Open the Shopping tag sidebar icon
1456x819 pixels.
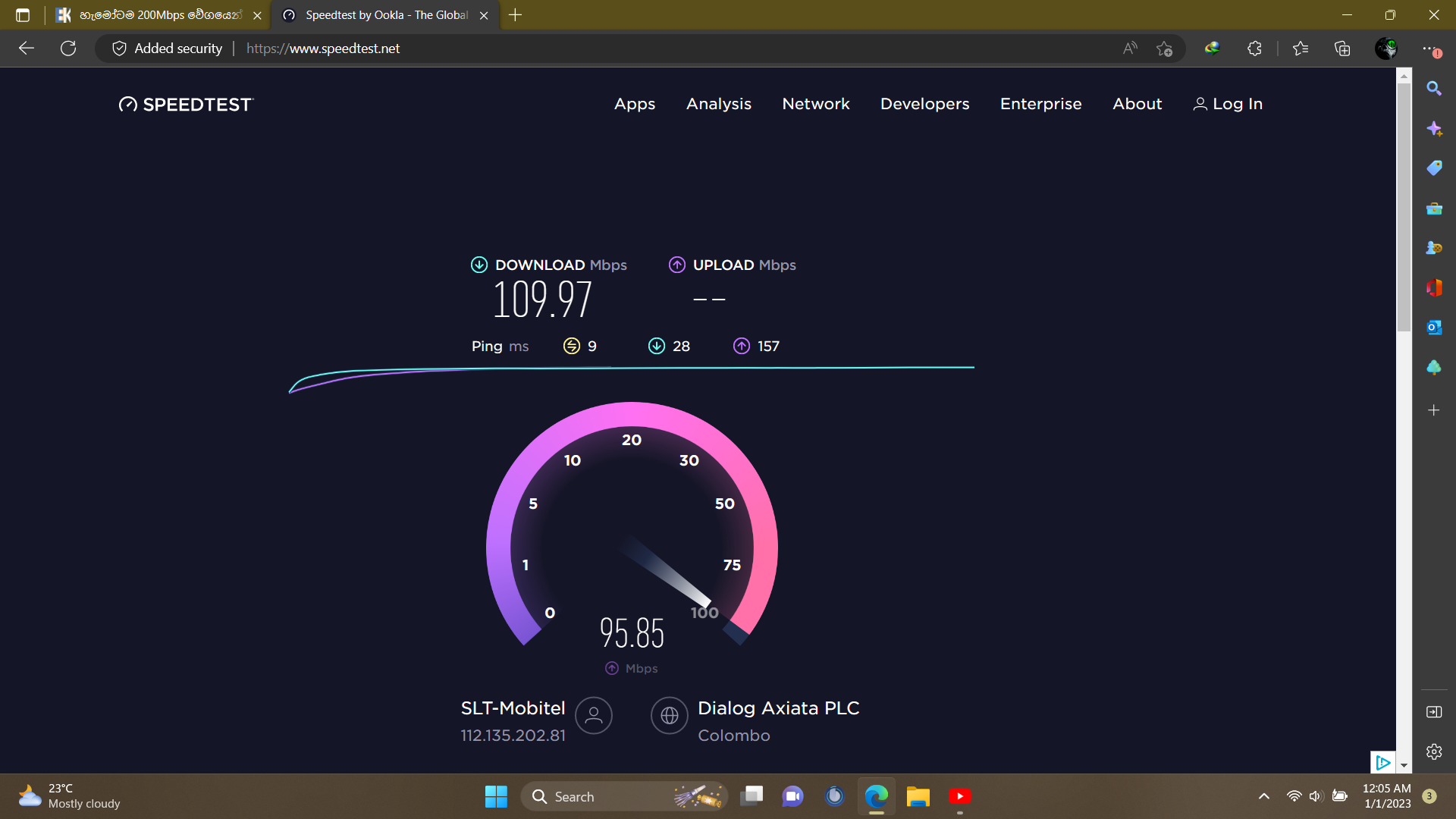(x=1434, y=168)
